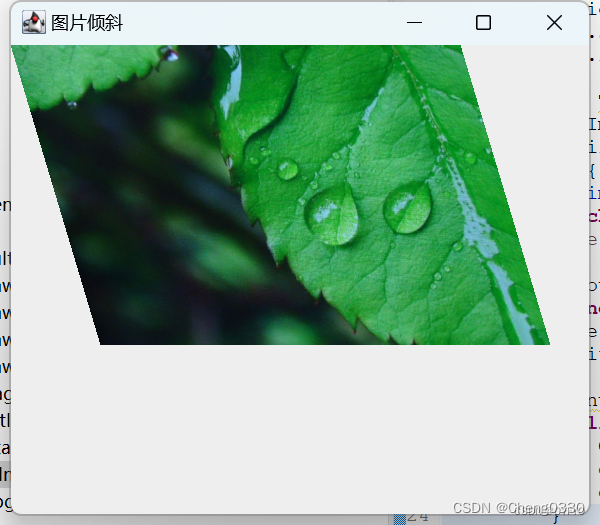The image size is (600, 525).
Task: Close the 图片倾斜 window
Action: click(554, 23)
